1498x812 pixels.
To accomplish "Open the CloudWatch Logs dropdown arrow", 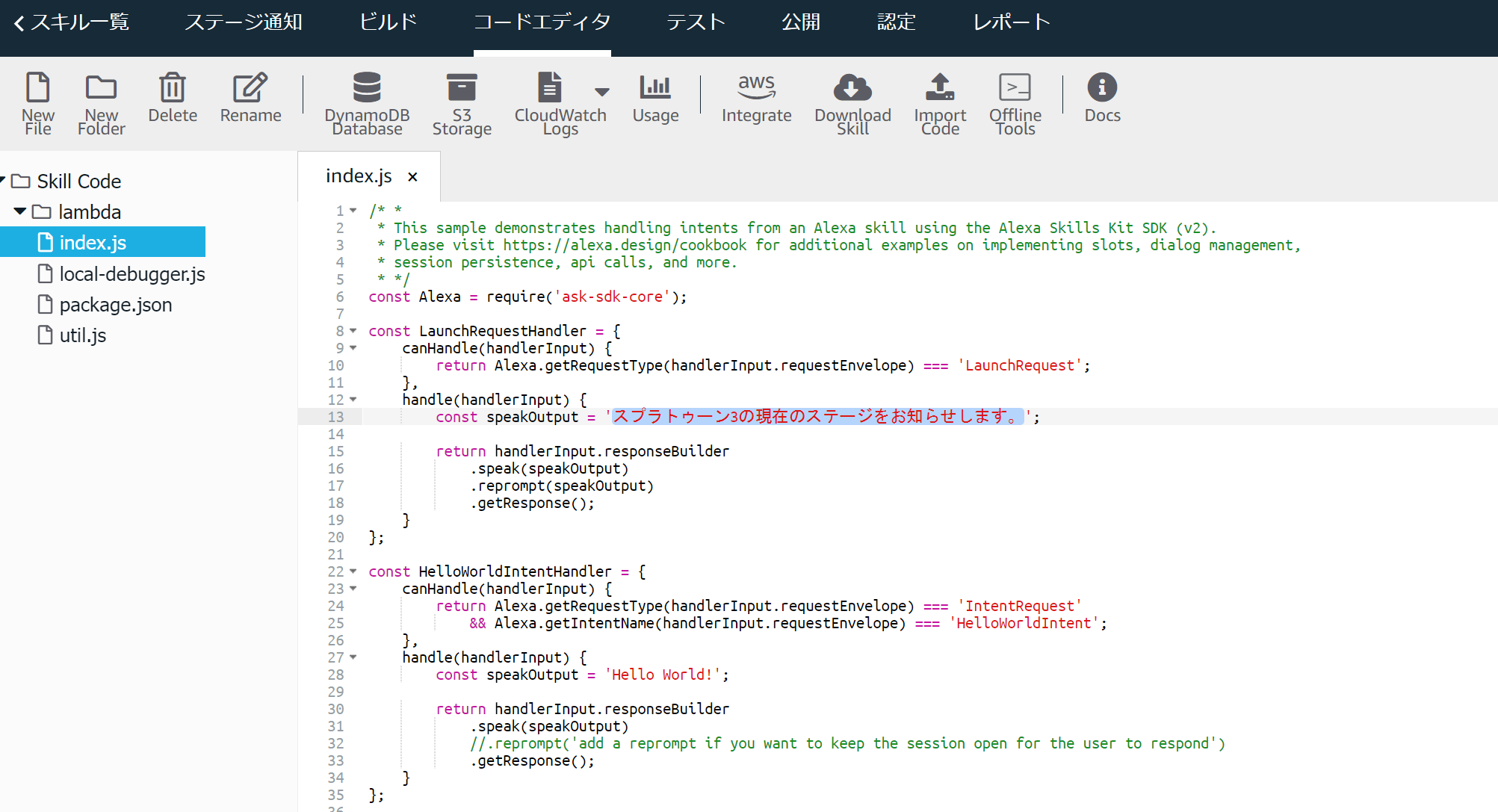I will (602, 92).
